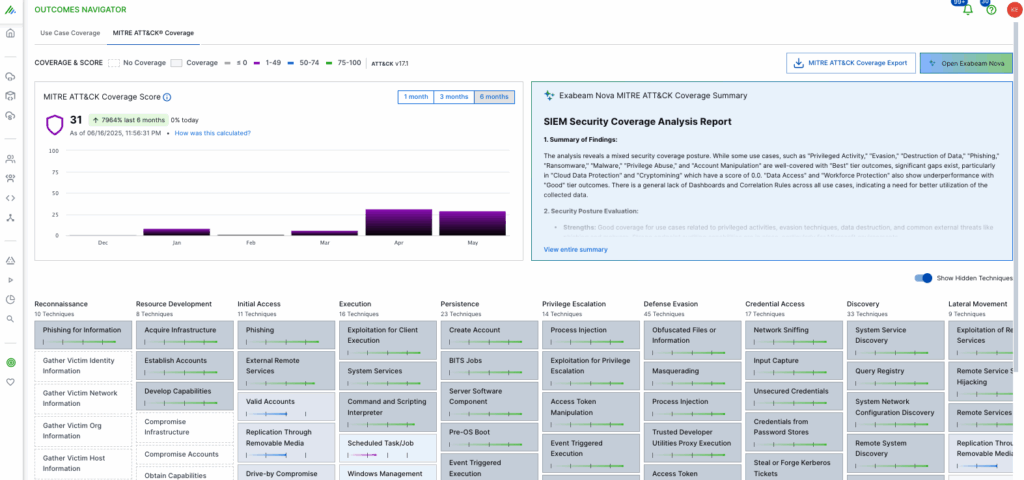Click MITRE ATT&CK Coverage Export button

(850, 63)
